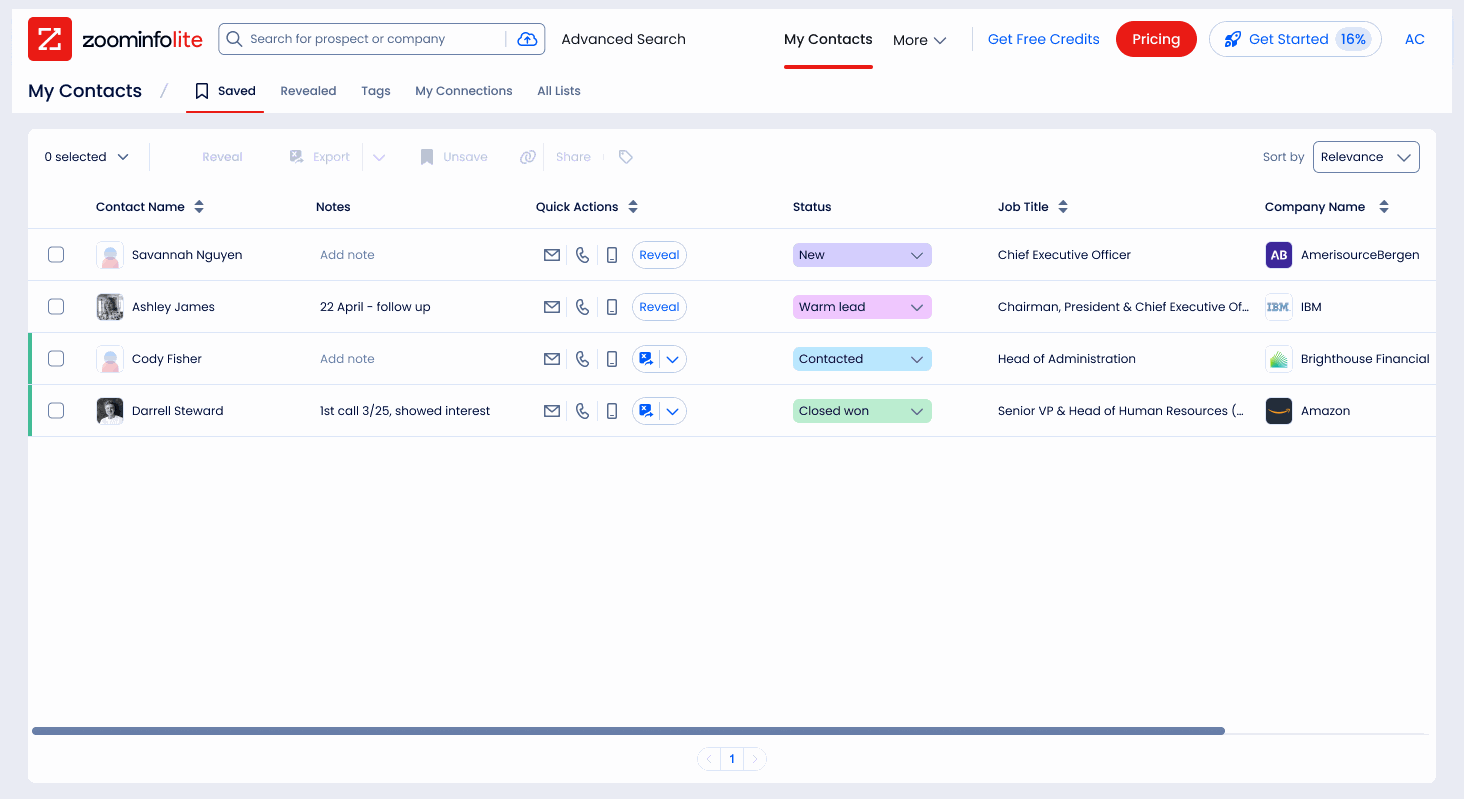Open the Sort by Relevance dropdown
The height and width of the screenshot is (799, 1464).
pos(1366,157)
